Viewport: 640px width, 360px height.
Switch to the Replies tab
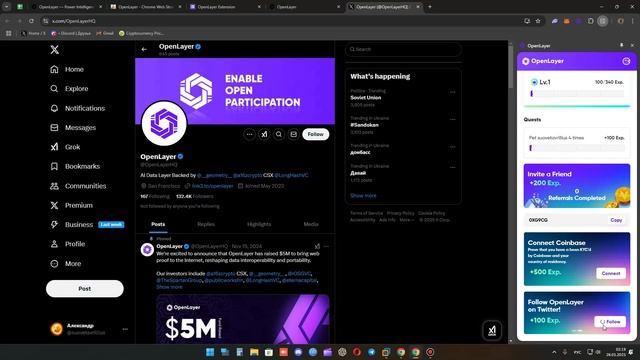pyautogui.click(x=206, y=224)
